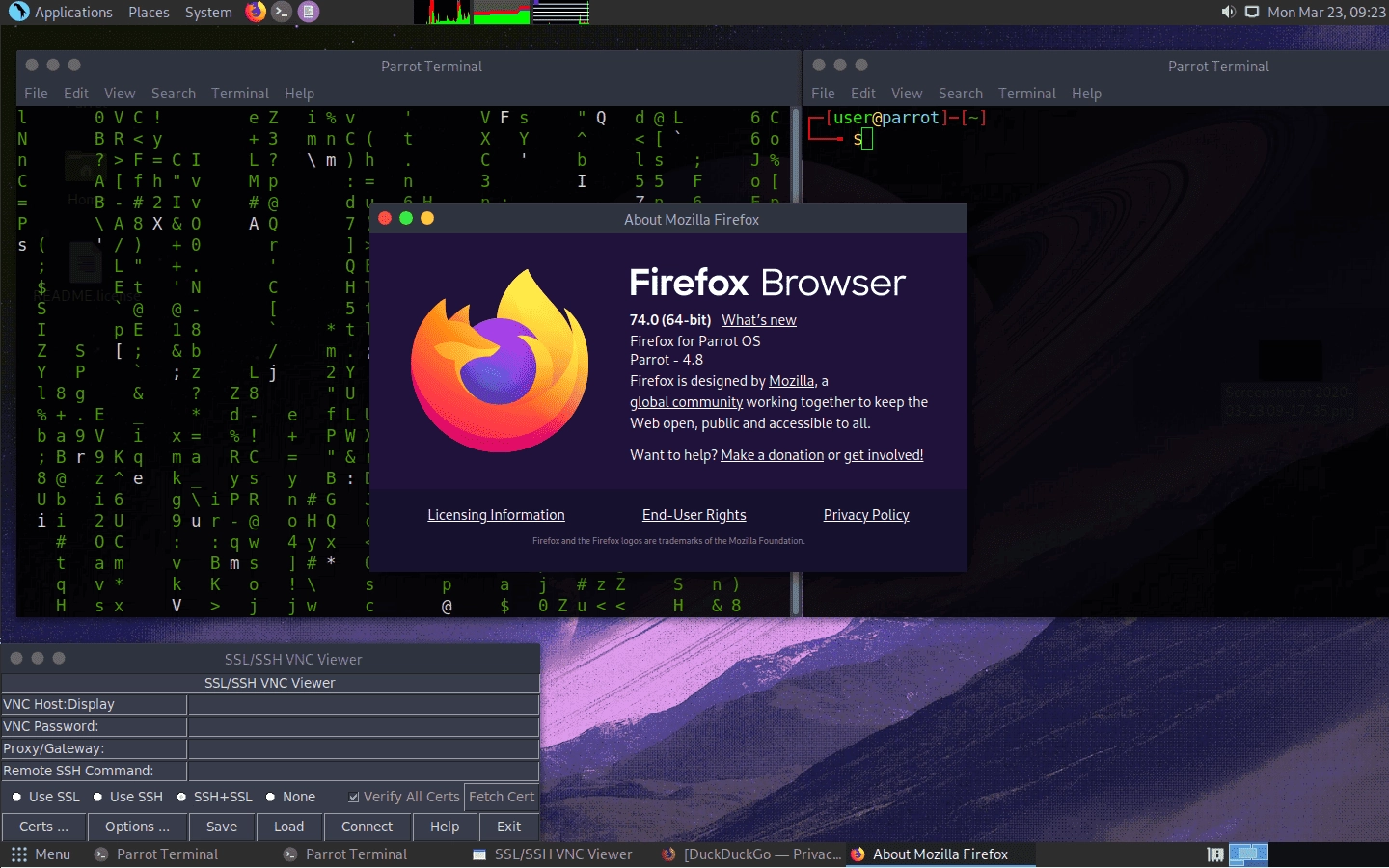Screen dimensions: 1389x868
Task: Click the Parrot logo beside Applications
Action: (x=18, y=12)
